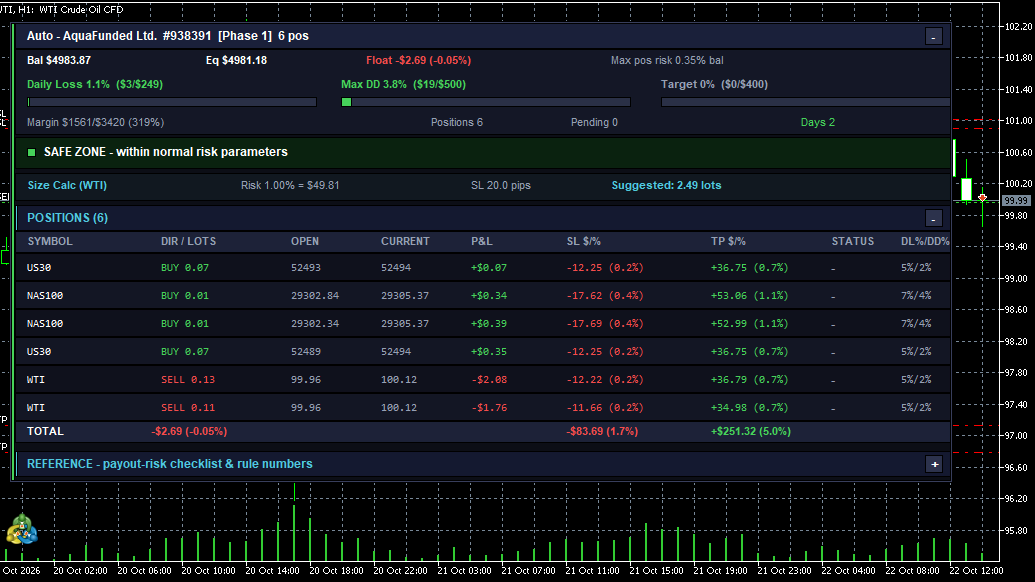Screen dimensions: 1035x582
Task: Click the SL $/% column header
Action: 584,242
